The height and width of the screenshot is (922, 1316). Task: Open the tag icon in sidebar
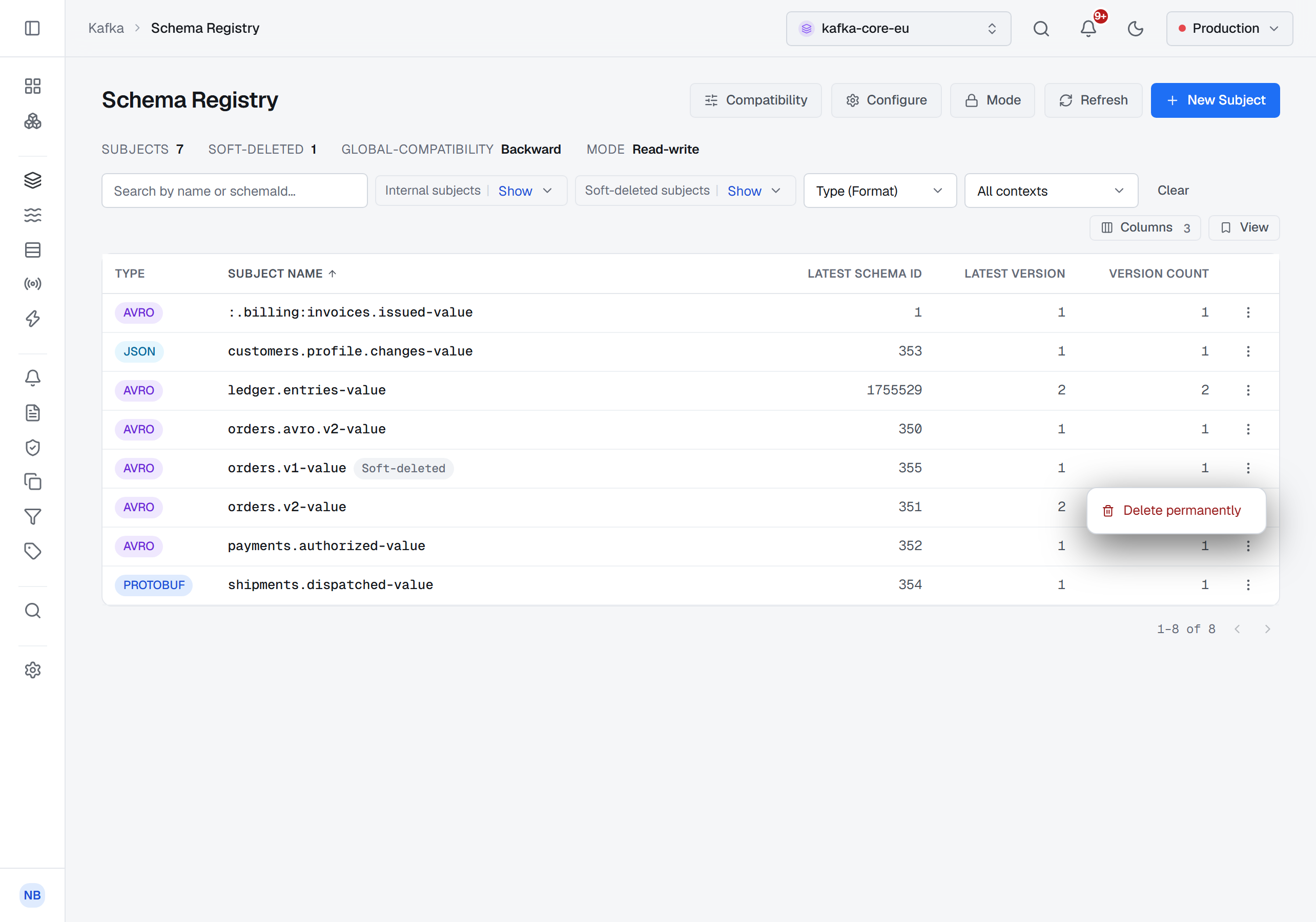pos(33,551)
